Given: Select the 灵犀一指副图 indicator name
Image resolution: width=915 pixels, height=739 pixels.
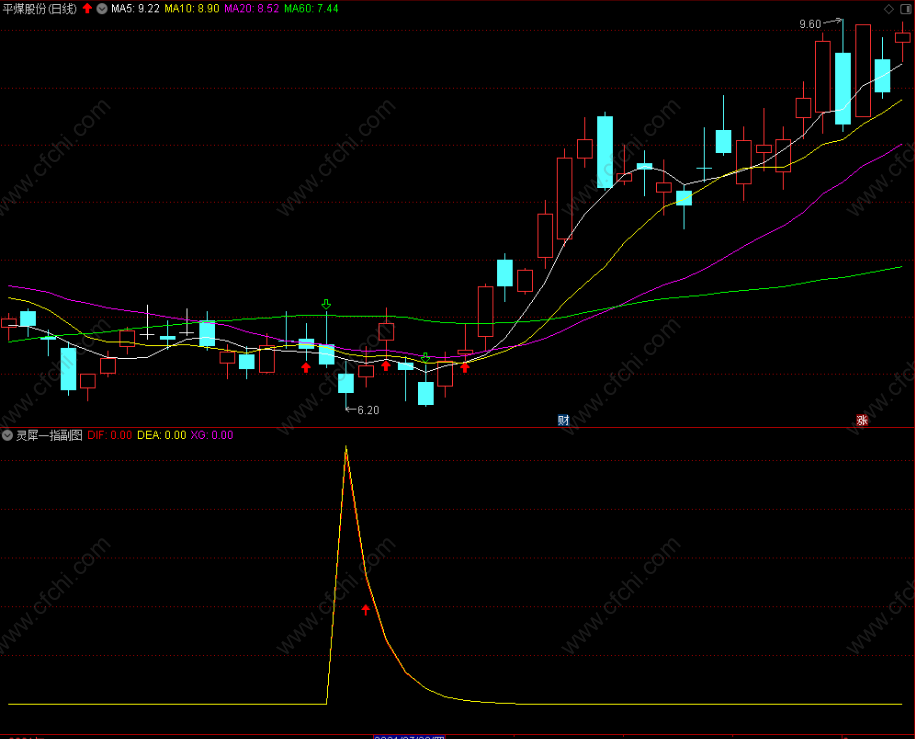Looking at the screenshot, I should (49, 435).
